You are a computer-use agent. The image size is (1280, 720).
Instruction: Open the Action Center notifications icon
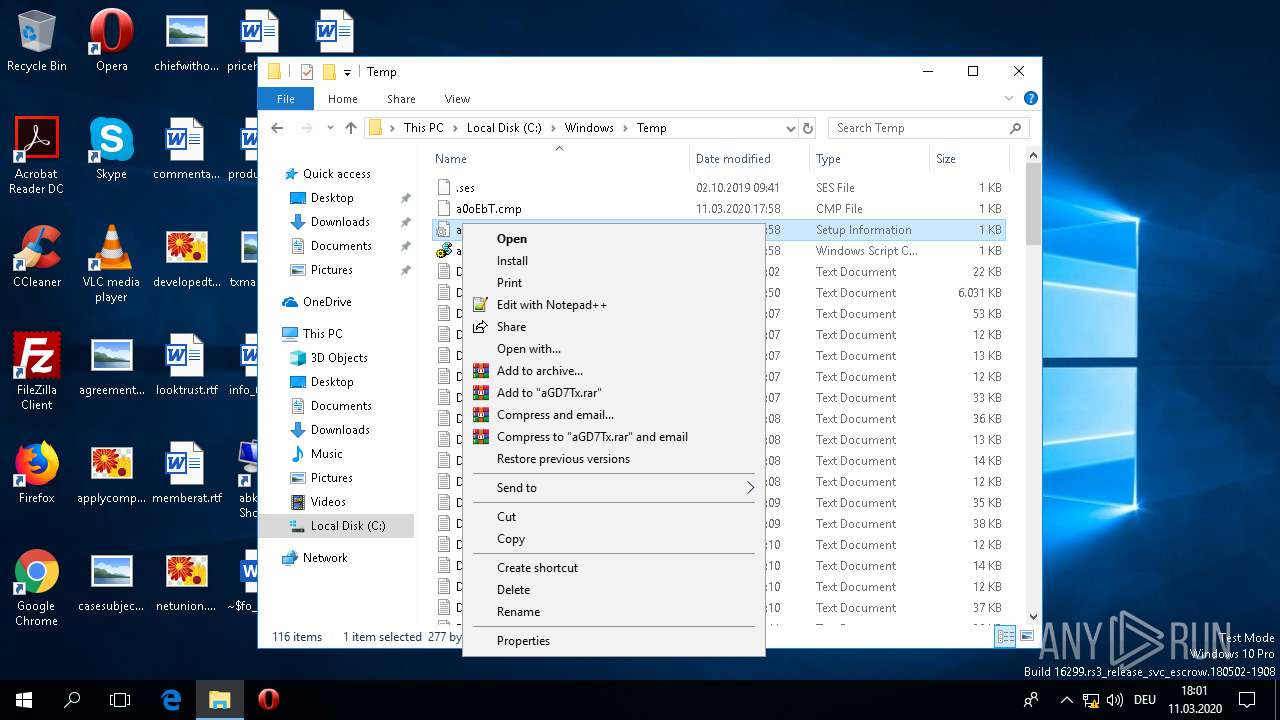(x=1247, y=700)
